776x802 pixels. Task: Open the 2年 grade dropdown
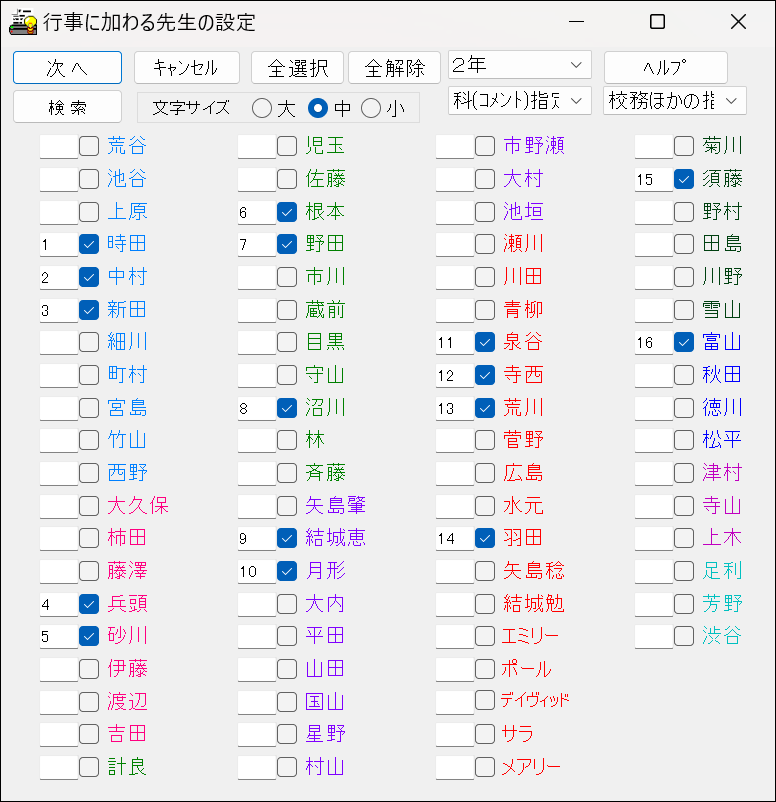(x=520, y=65)
